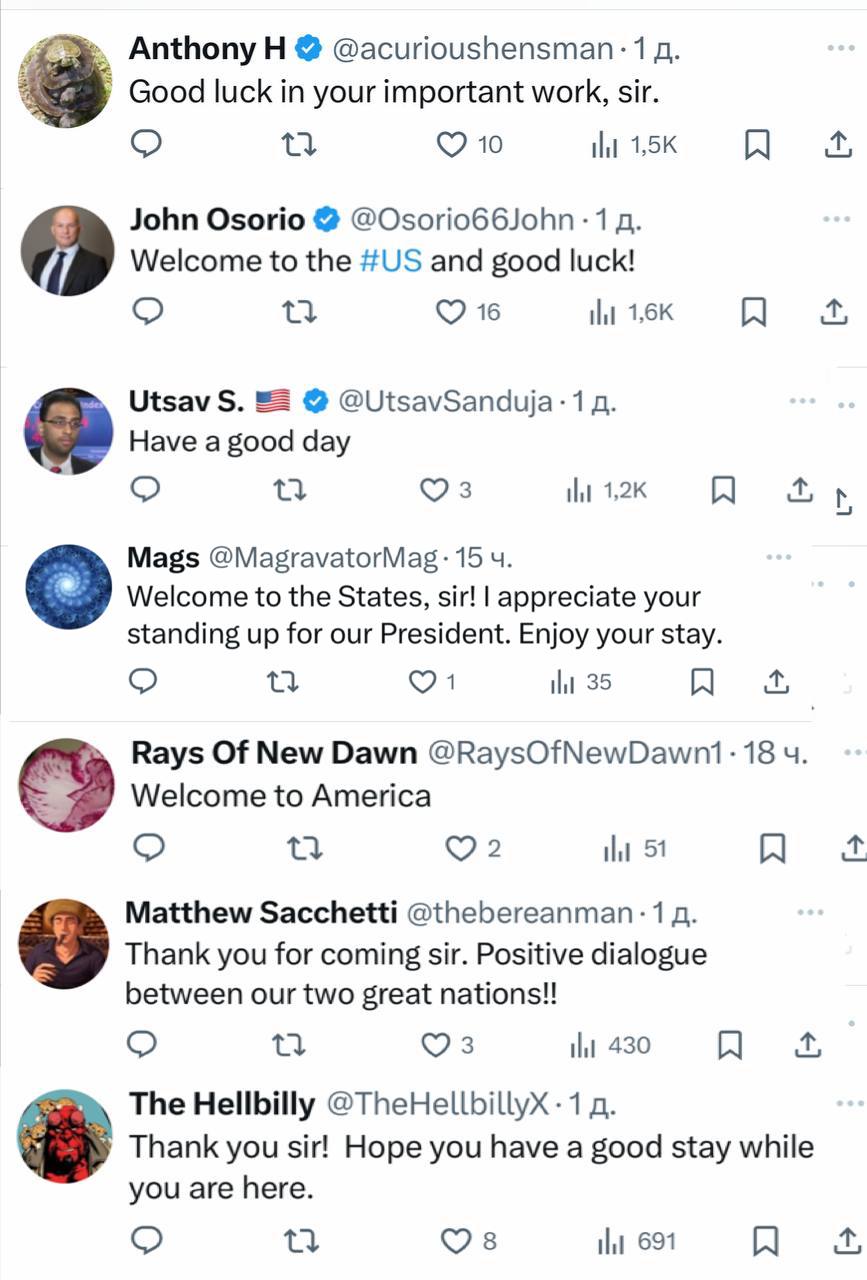
Task: Open John Osorio's profile photo
Action: click(67, 250)
